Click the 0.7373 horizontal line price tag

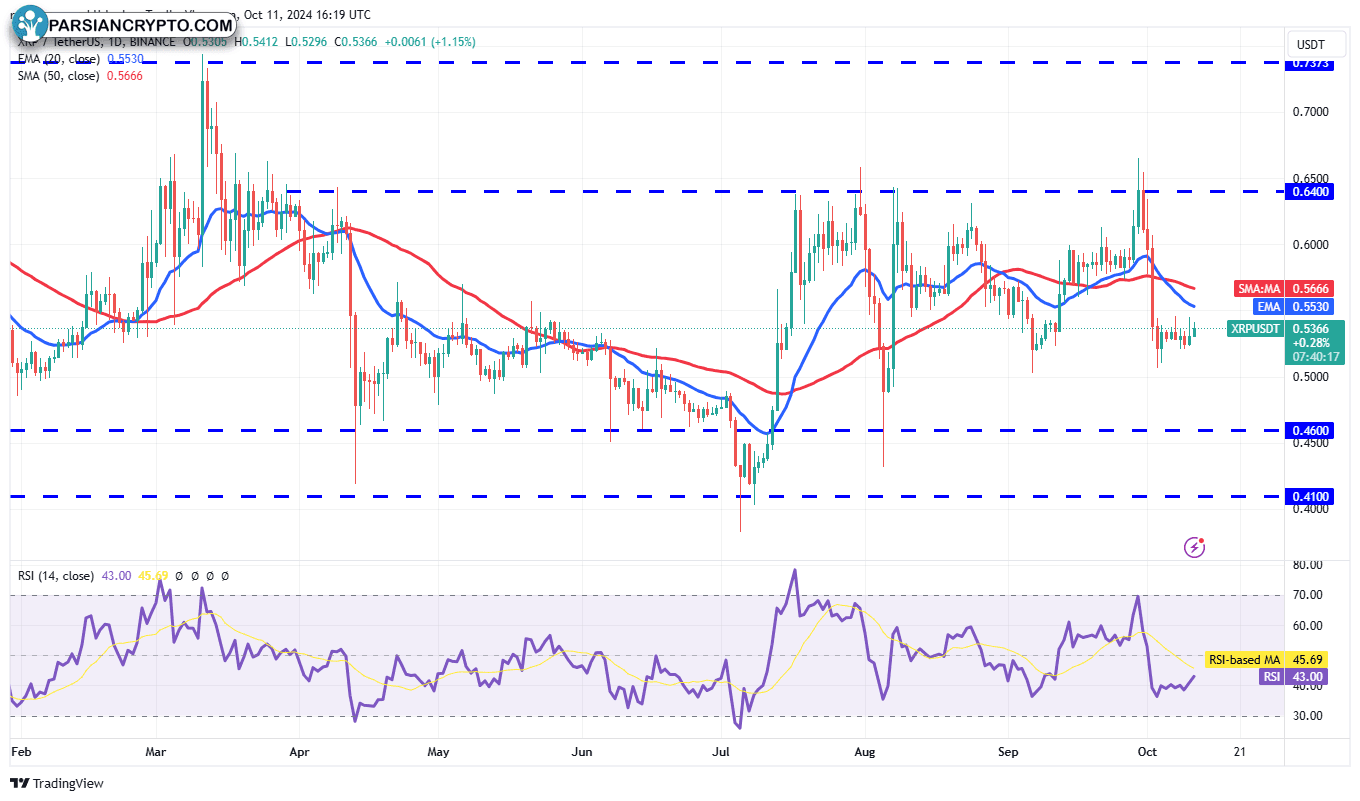pos(1310,63)
